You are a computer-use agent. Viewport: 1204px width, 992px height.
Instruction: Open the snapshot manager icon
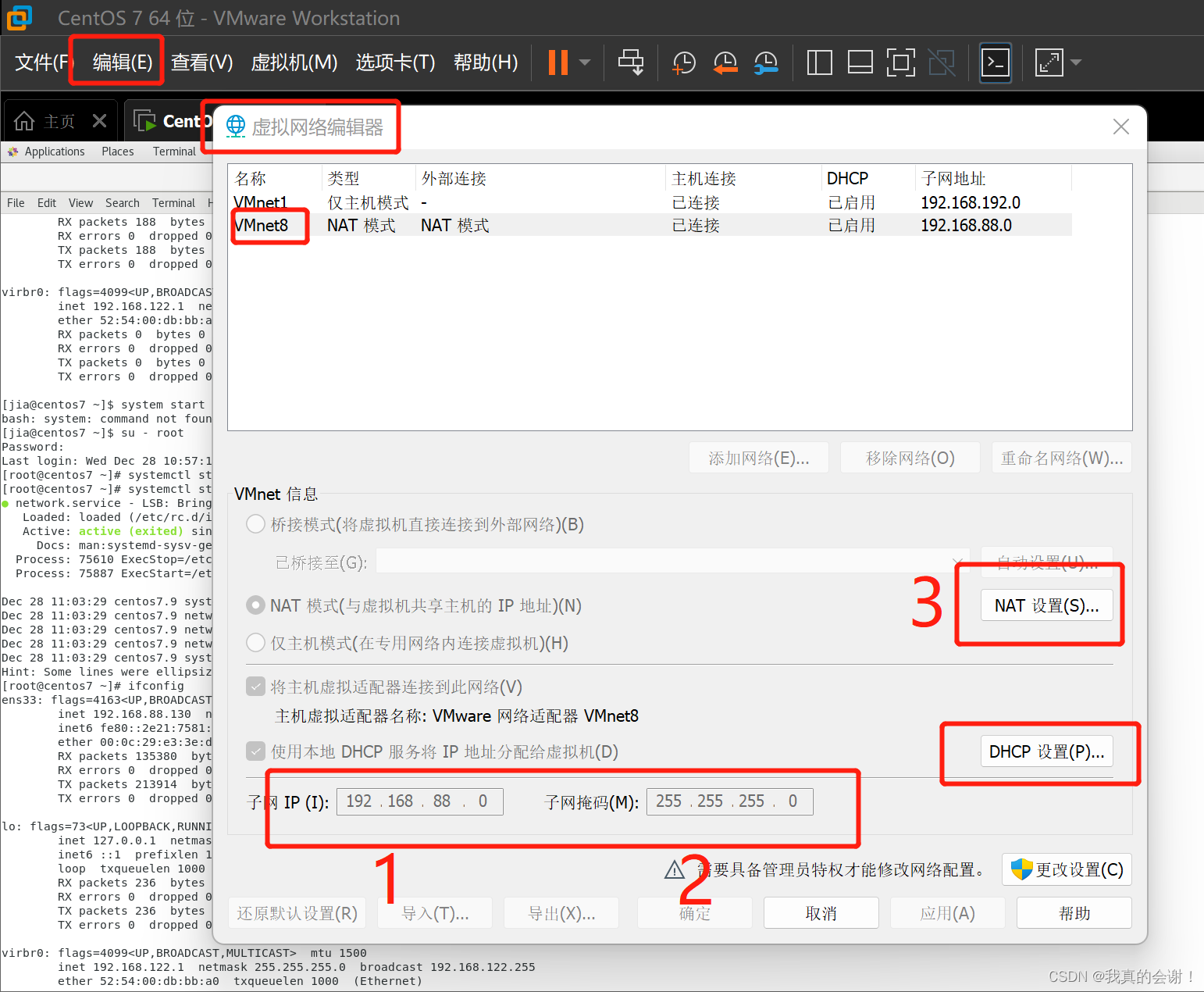(766, 62)
